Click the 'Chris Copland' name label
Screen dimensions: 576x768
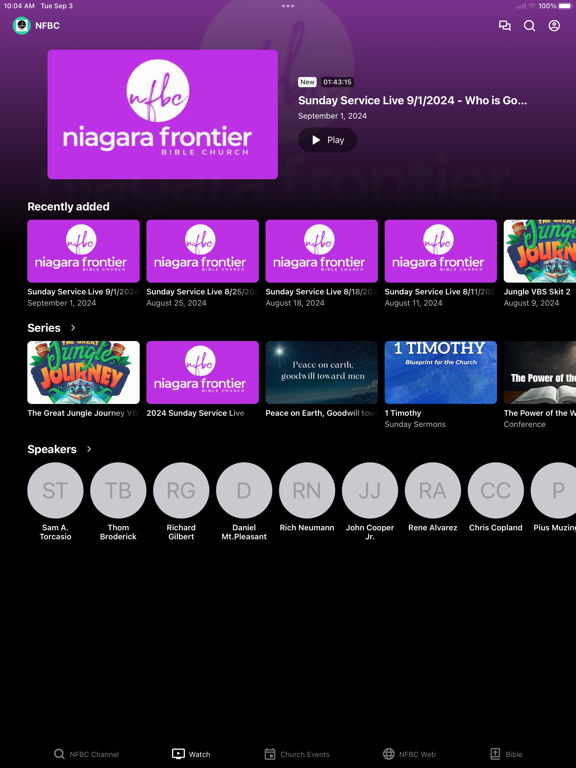(496, 528)
